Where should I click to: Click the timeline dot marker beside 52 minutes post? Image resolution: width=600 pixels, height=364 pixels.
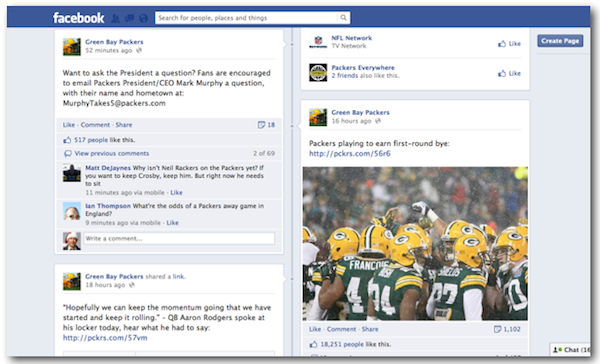tap(292, 44)
